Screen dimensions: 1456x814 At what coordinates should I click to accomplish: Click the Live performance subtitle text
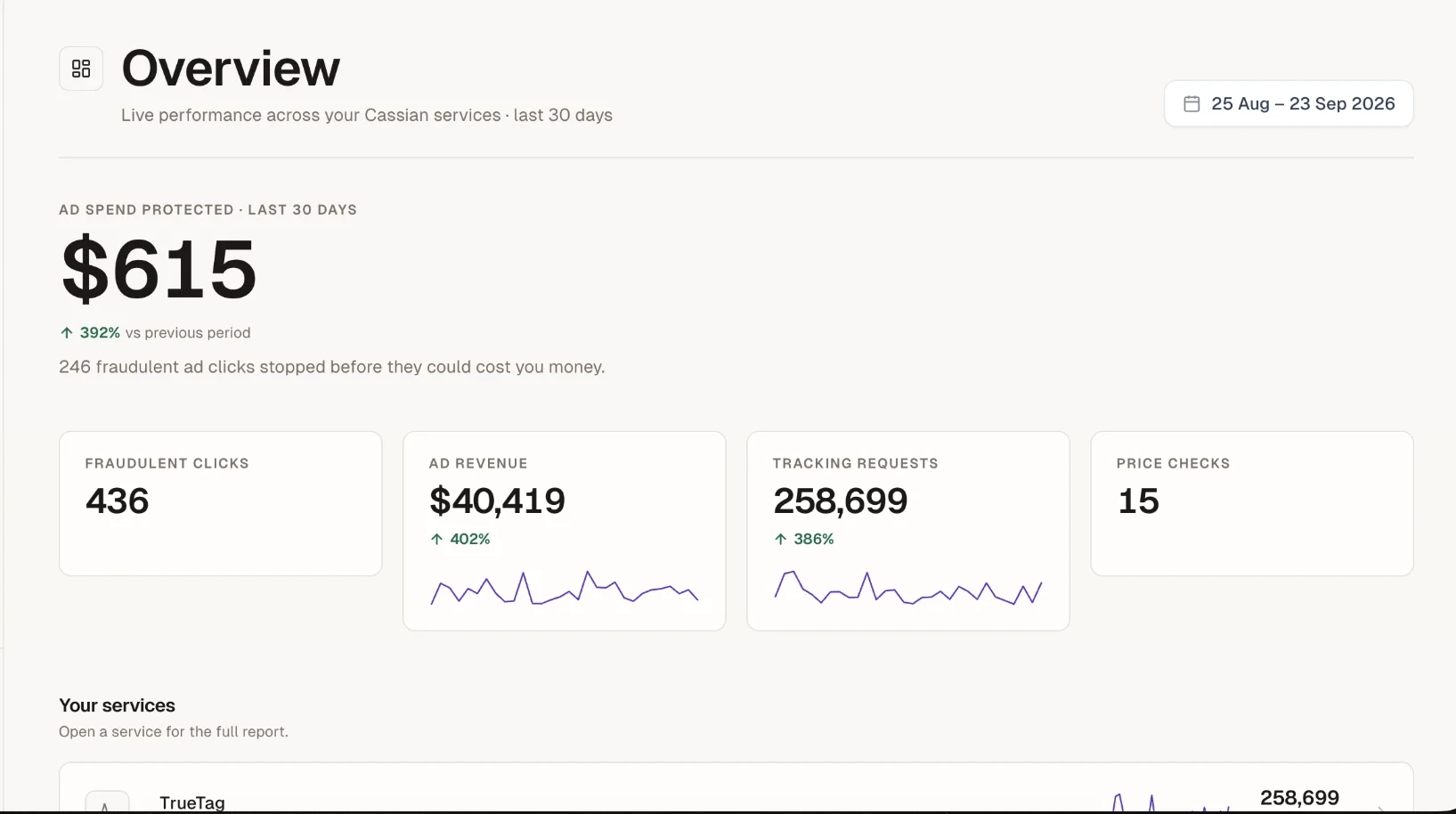(367, 115)
